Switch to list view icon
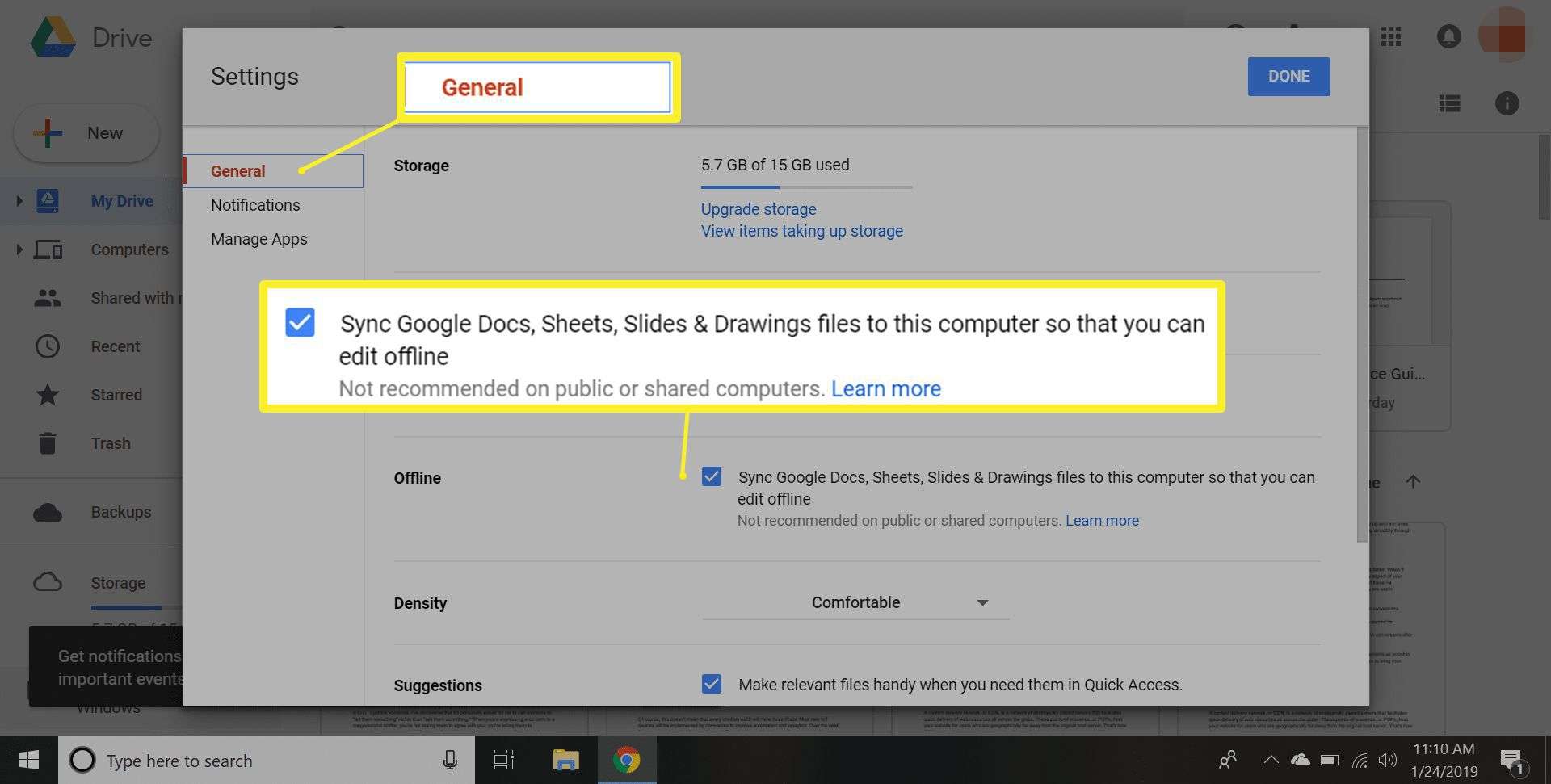The width and height of the screenshot is (1551, 784). click(x=1449, y=103)
